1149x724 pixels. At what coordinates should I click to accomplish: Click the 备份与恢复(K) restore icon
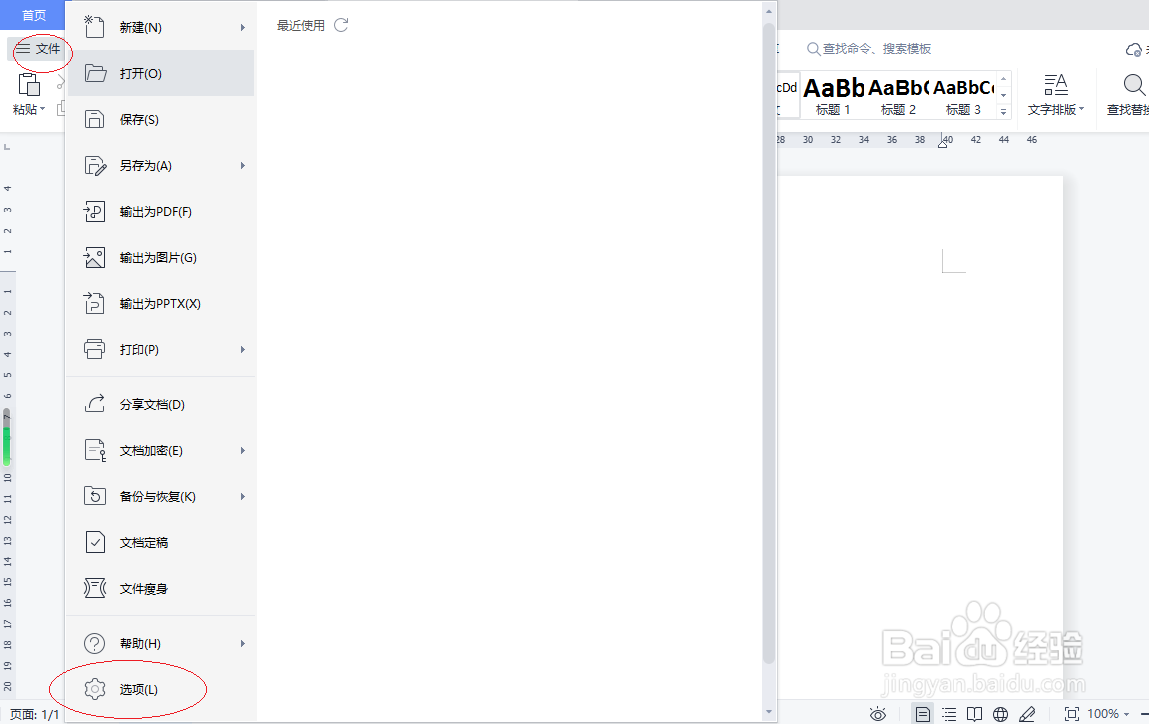click(95, 496)
